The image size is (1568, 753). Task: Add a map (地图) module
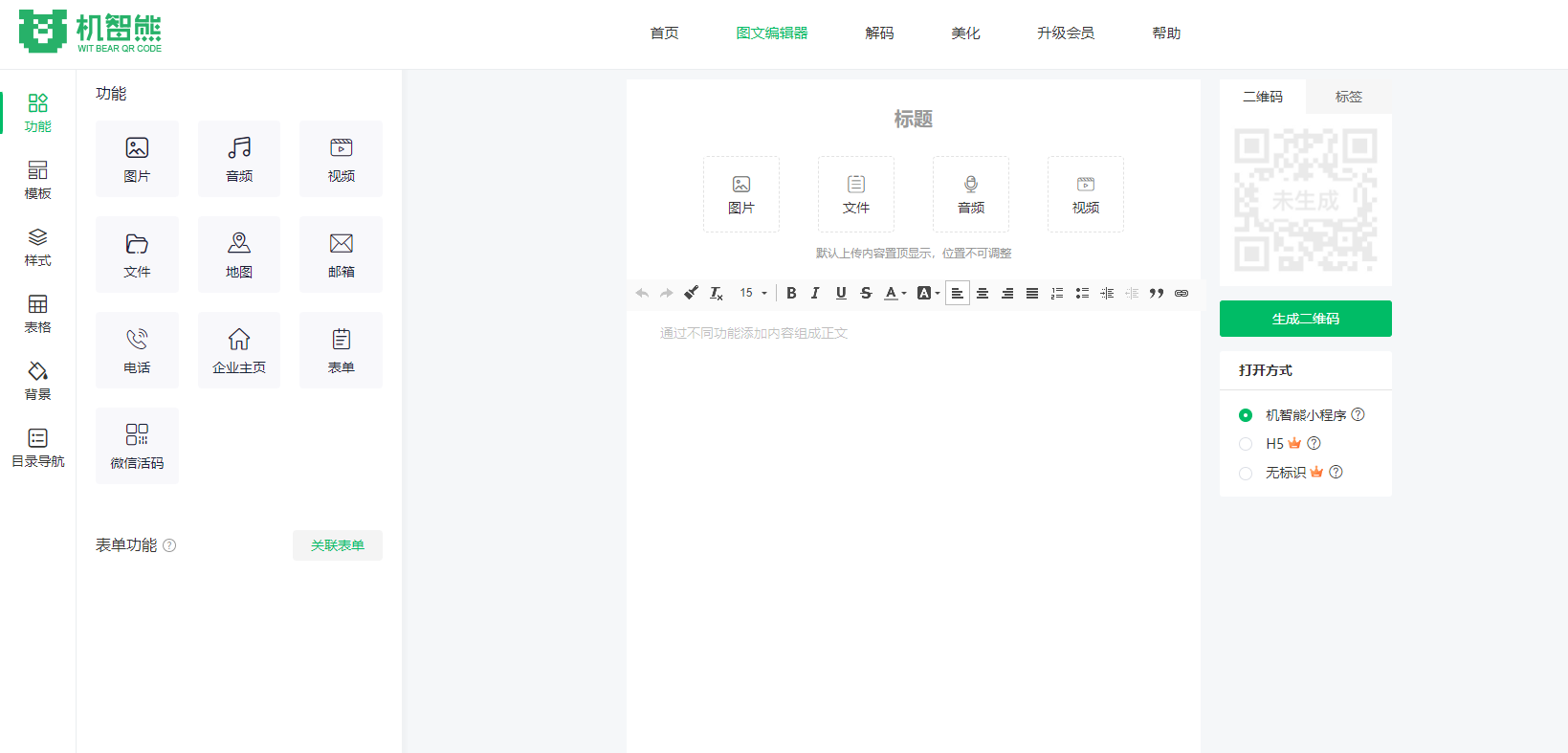point(239,255)
